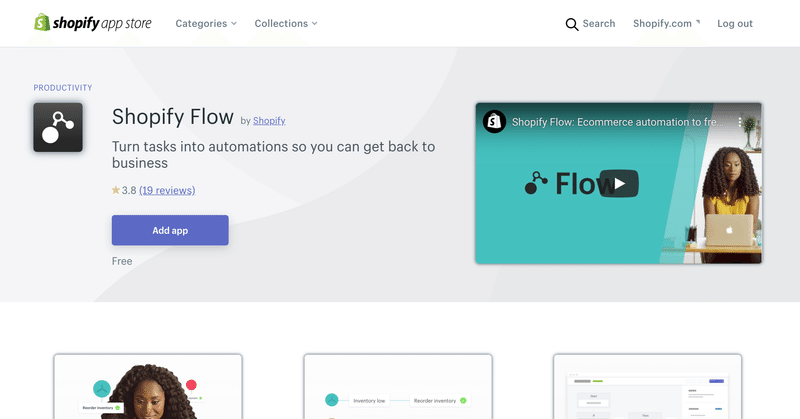
Task: Expand the Categories menu
Action: click(x=206, y=23)
